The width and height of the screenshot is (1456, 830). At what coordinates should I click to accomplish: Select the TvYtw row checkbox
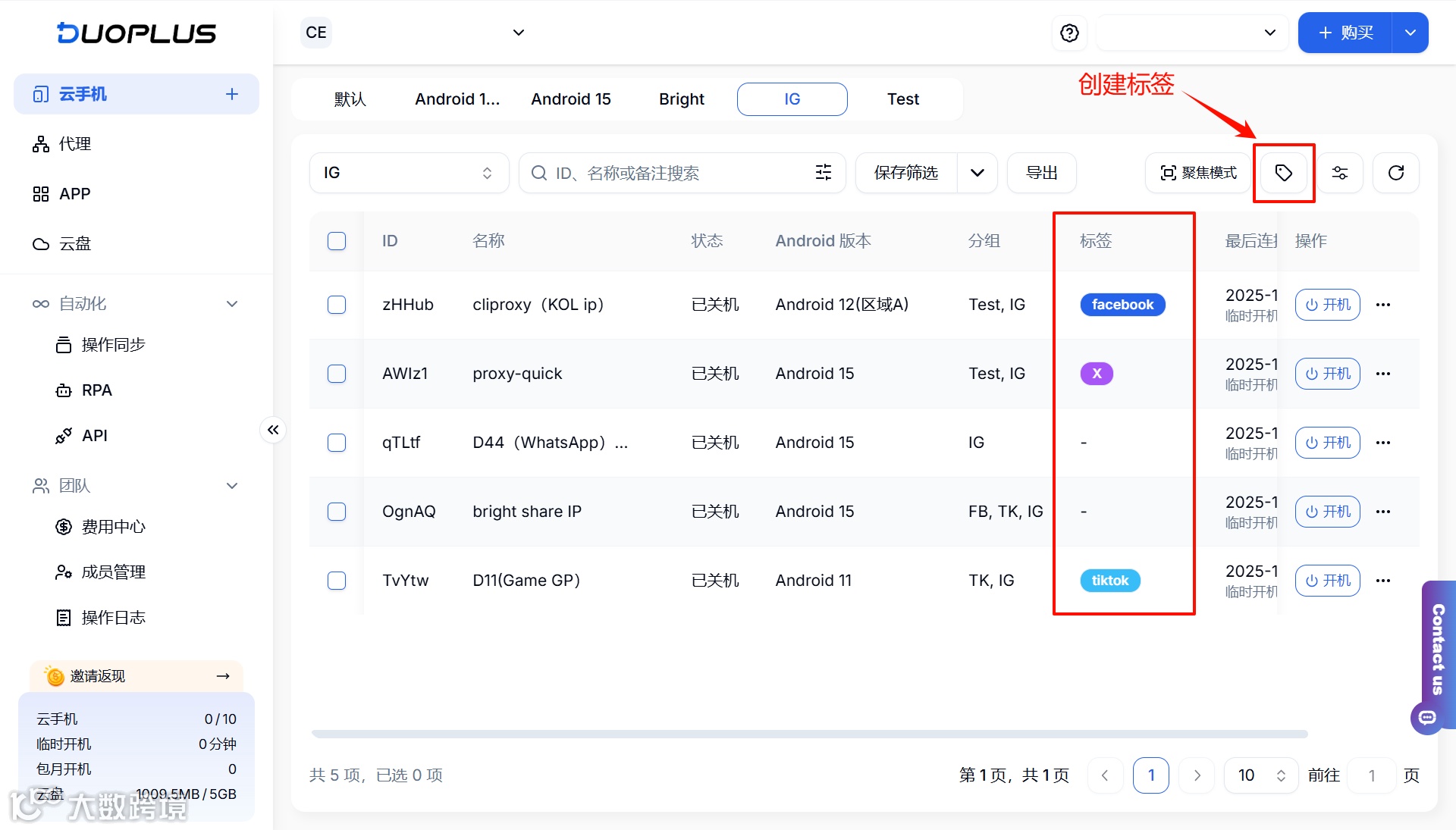337,581
